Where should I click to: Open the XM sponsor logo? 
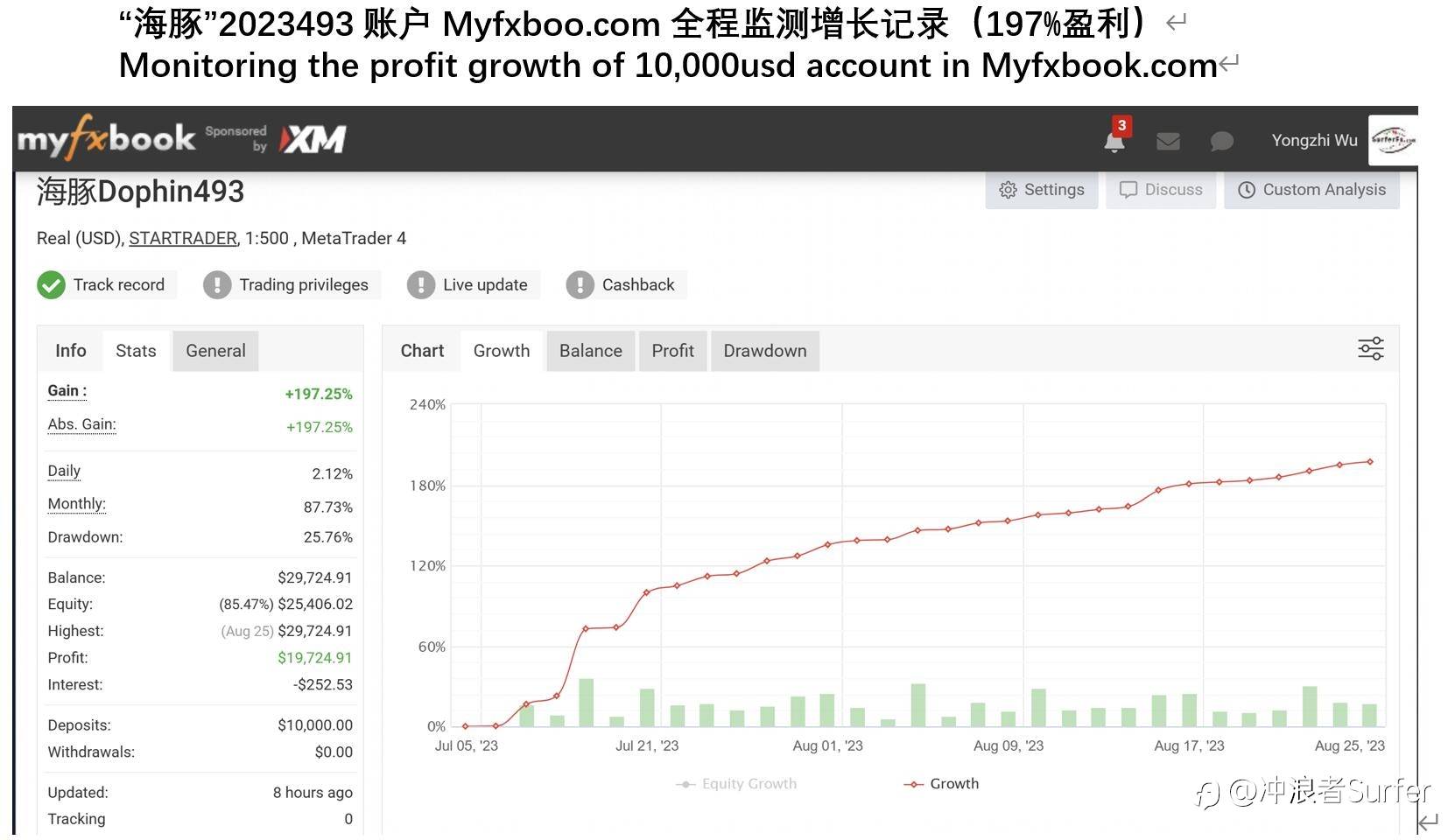[x=313, y=138]
